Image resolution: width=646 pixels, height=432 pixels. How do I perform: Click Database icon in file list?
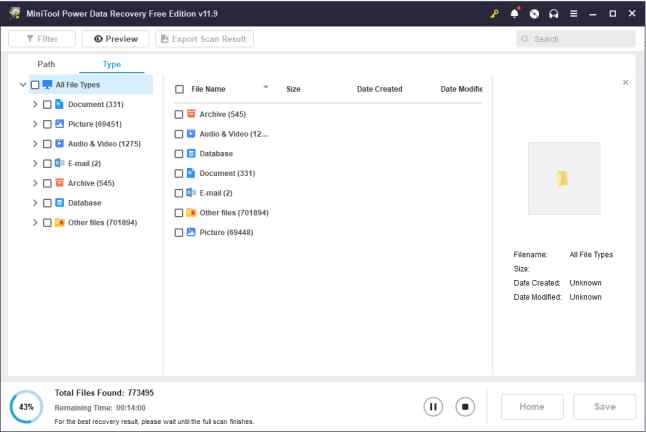tap(191, 153)
